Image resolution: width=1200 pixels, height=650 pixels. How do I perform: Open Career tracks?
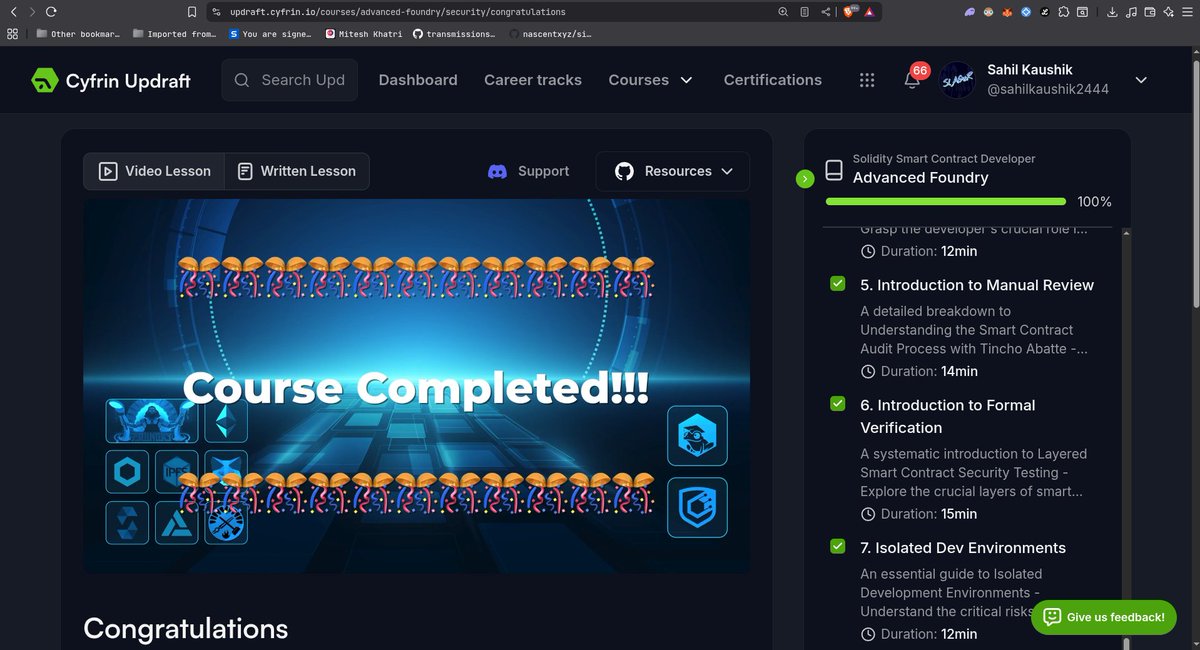(x=533, y=80)
